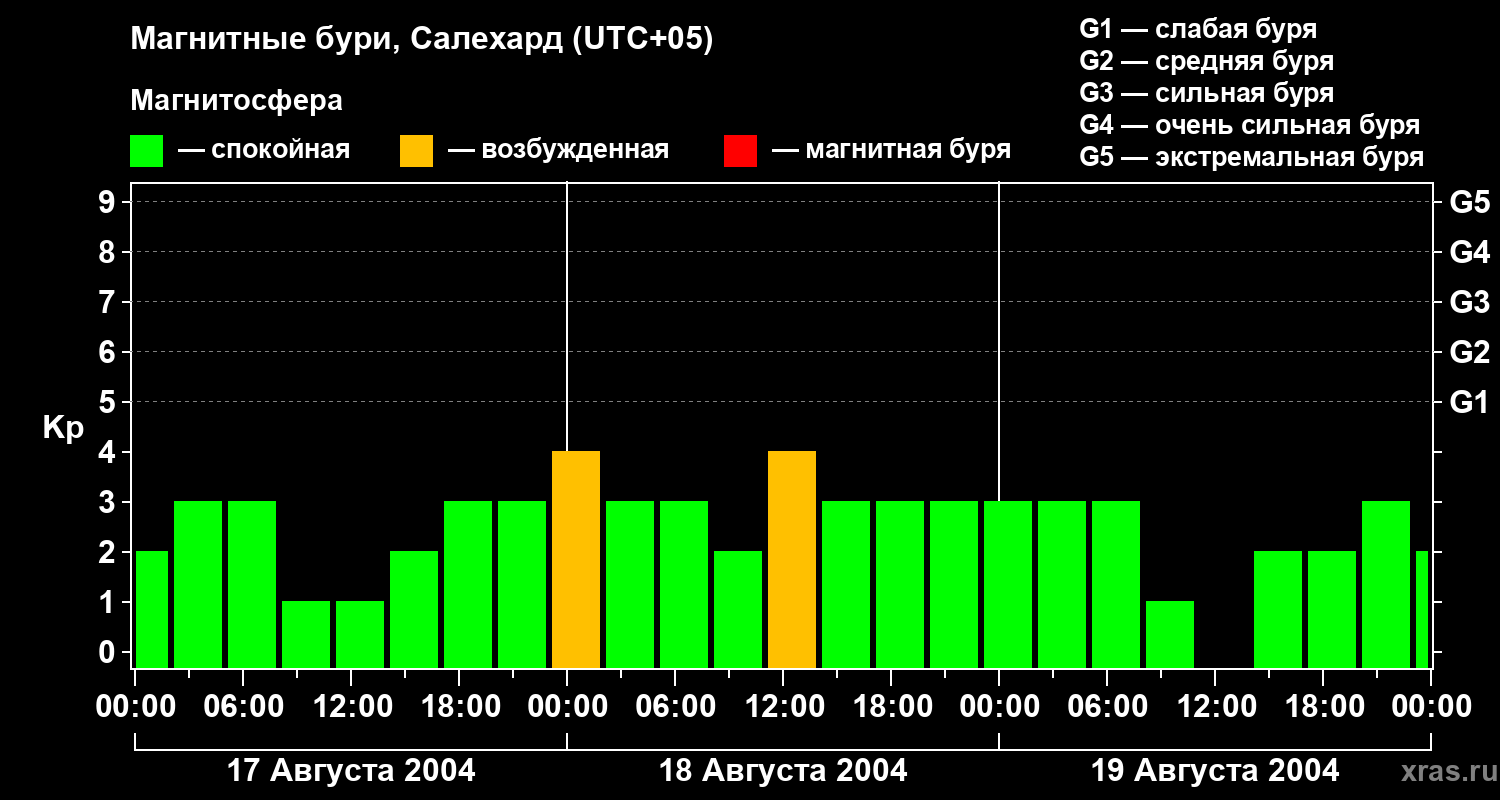Screen dimensions: 1500x800
Task: Click the '06:00' time label under 17 August
Action: [x=243, y=706]
